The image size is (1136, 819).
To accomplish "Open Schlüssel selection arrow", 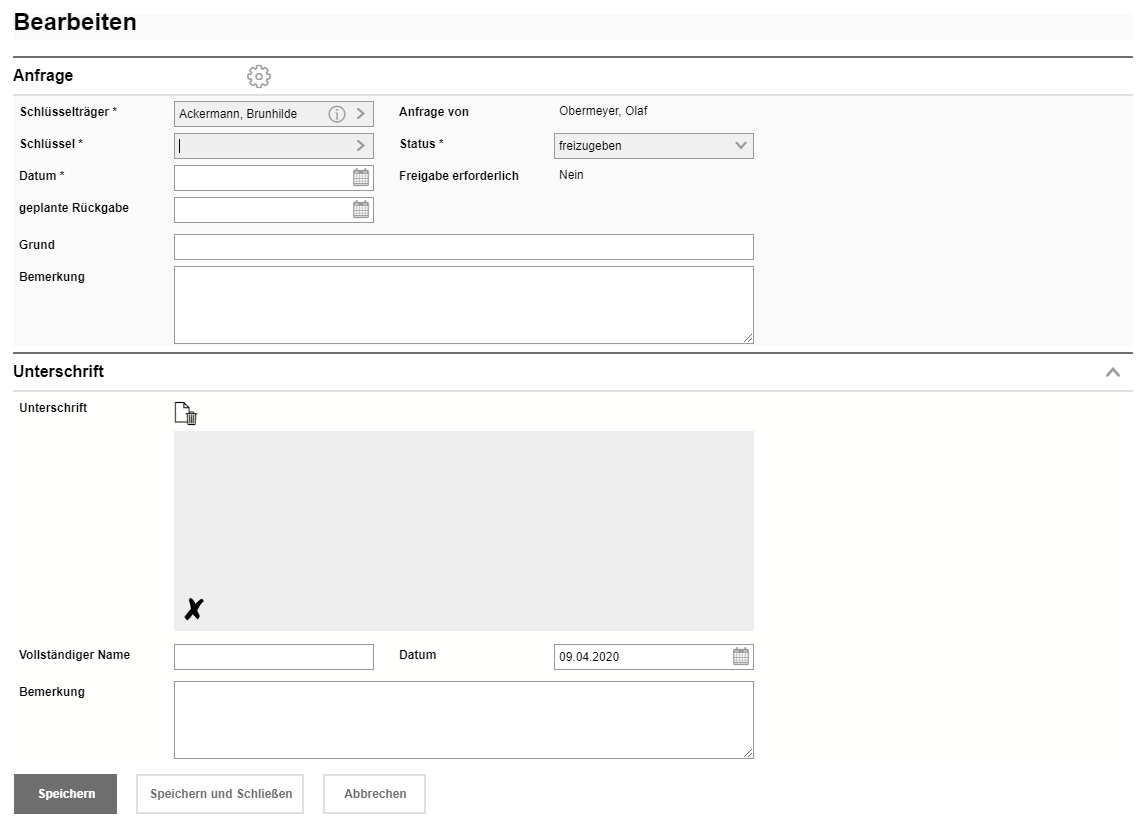I will coord(361,146).
